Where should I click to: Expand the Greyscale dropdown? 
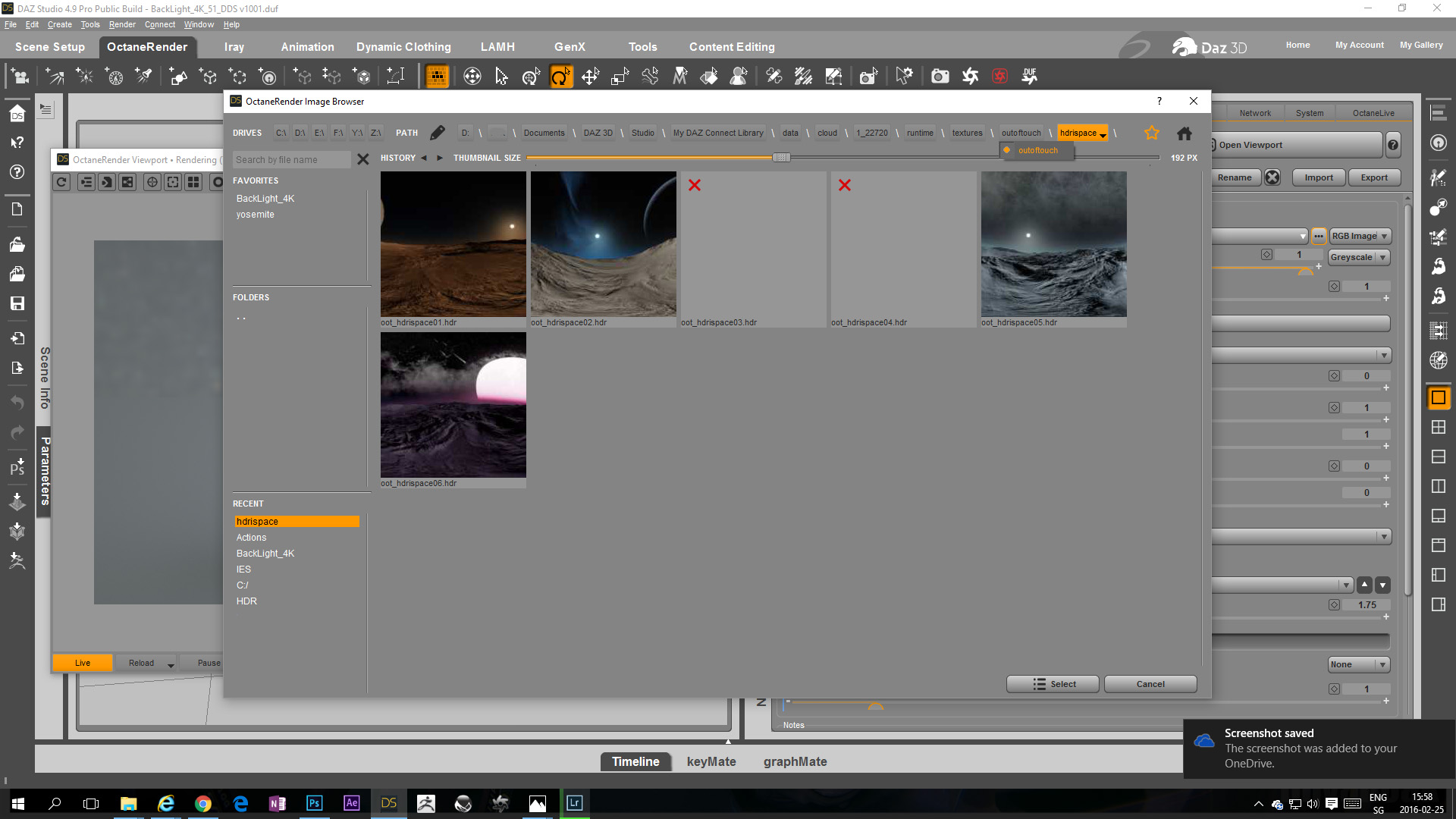click(1358, 257)
